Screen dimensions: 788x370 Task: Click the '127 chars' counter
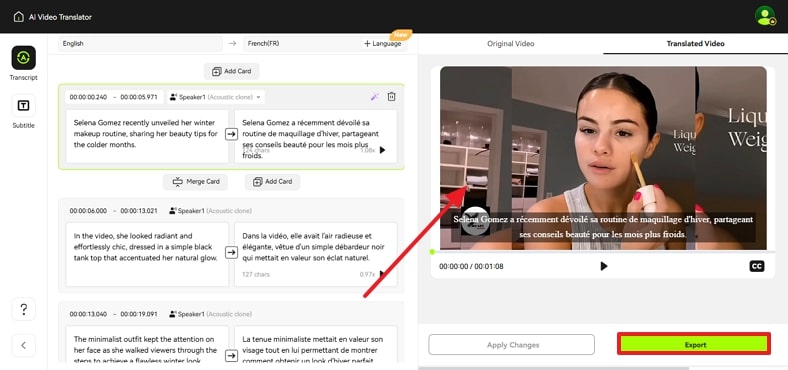pos(256,274)
